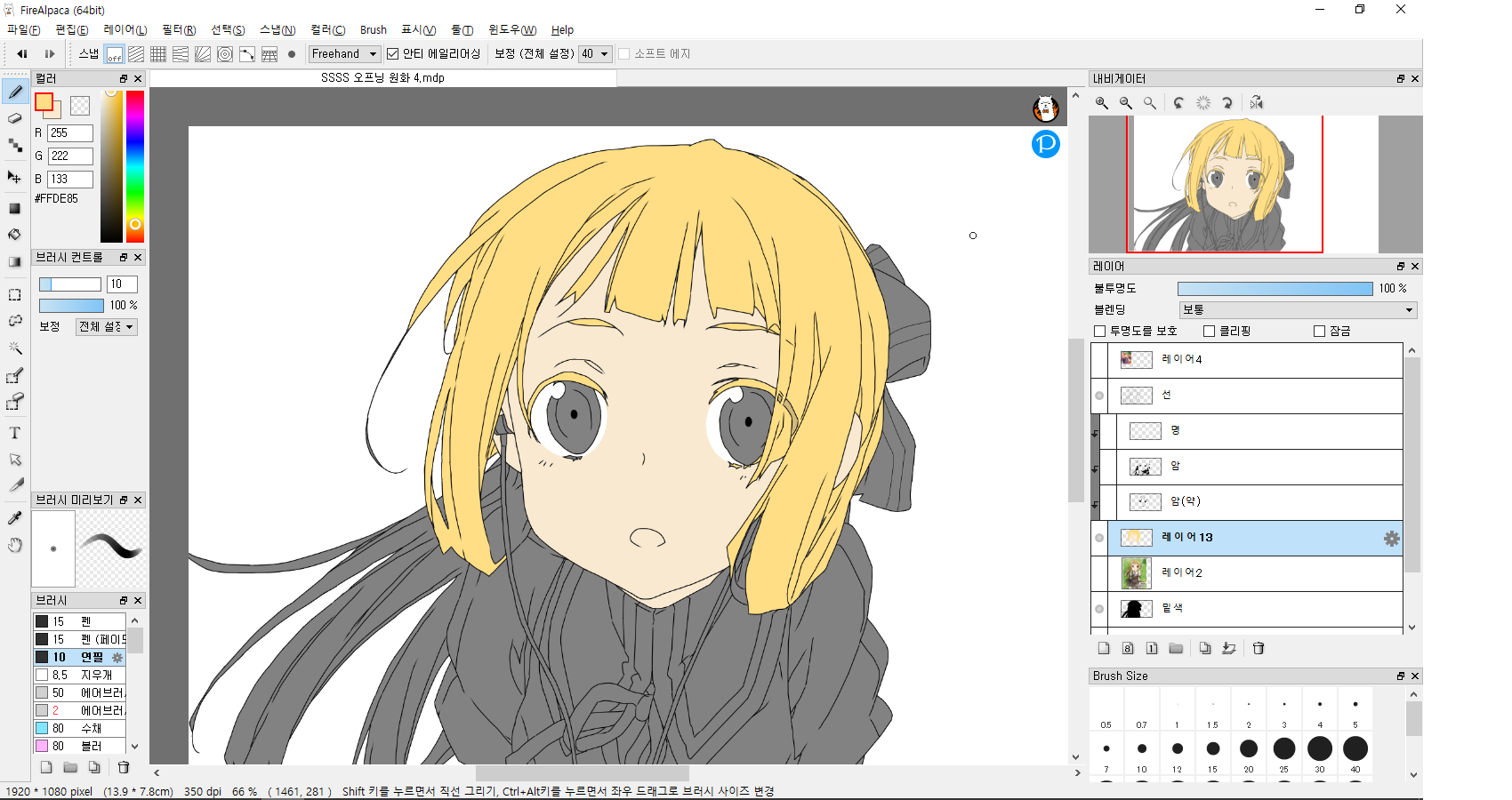The image size is (1512, 800).
Task: Flip the canvas view in Navigator
Action: click(x=1256, y=103)
